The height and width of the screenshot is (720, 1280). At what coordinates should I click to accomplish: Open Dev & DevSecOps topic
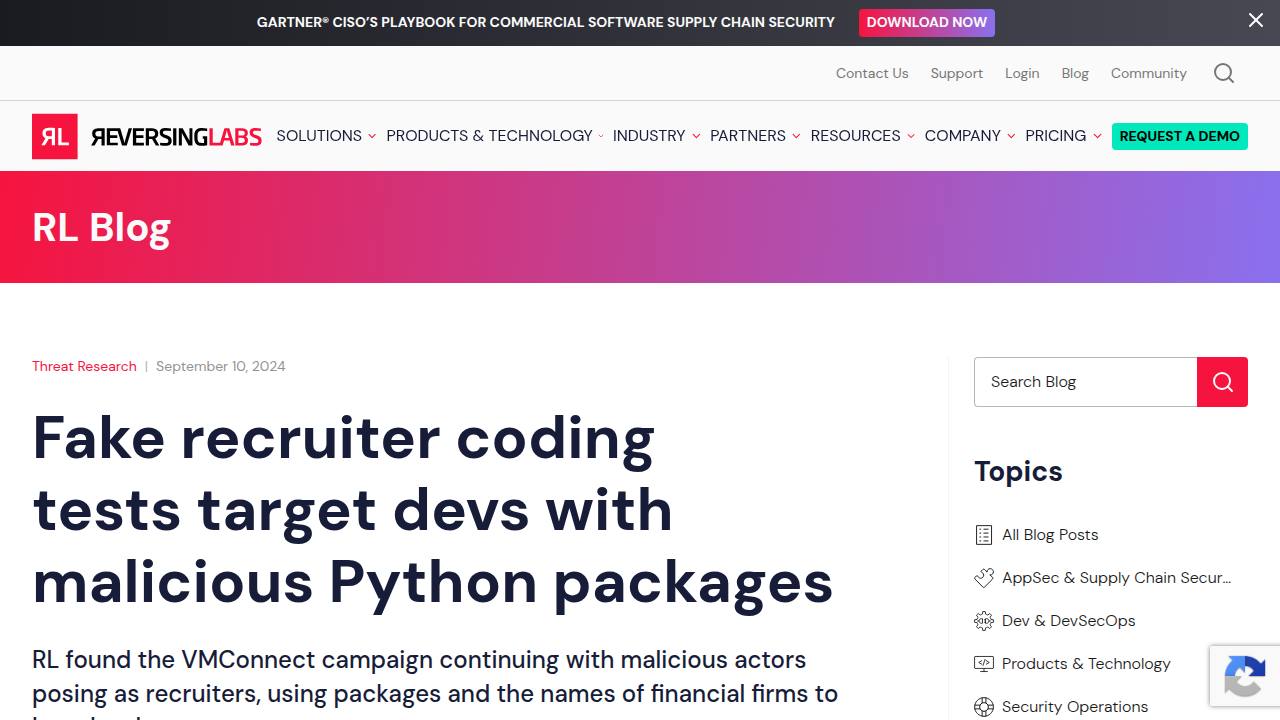1068,621
